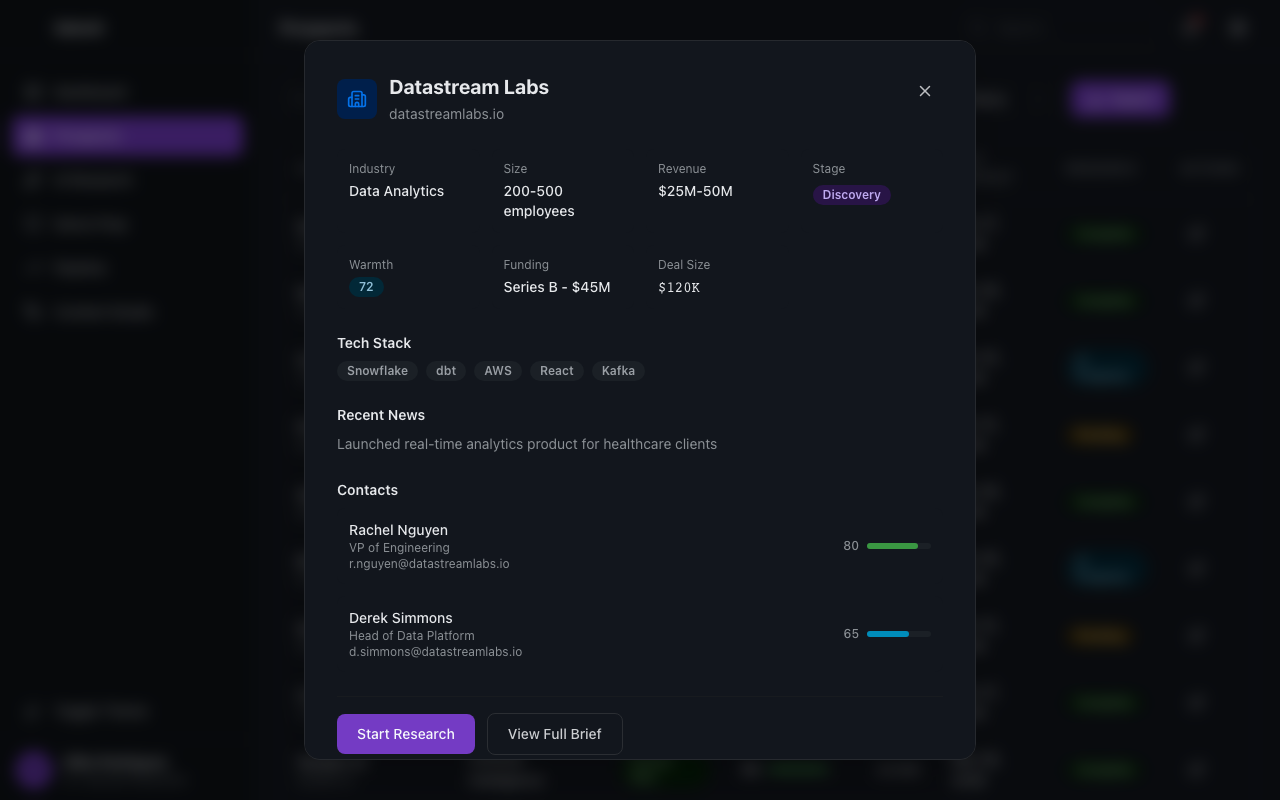1280x800 pixels.
Task: Open contact Derek Simmons
Action: 400,618
